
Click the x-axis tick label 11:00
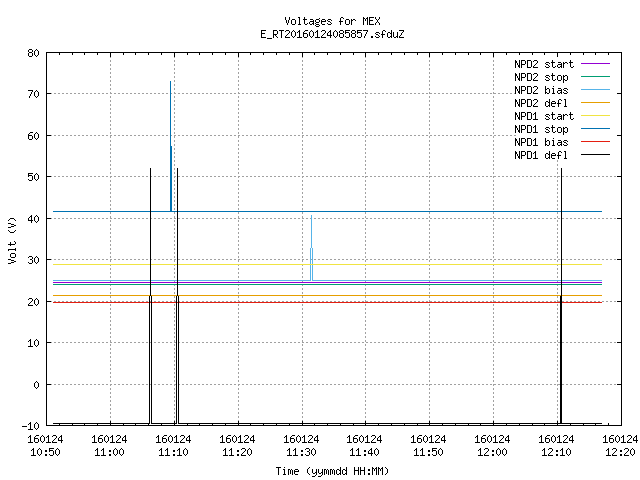(x=109, y=452)
